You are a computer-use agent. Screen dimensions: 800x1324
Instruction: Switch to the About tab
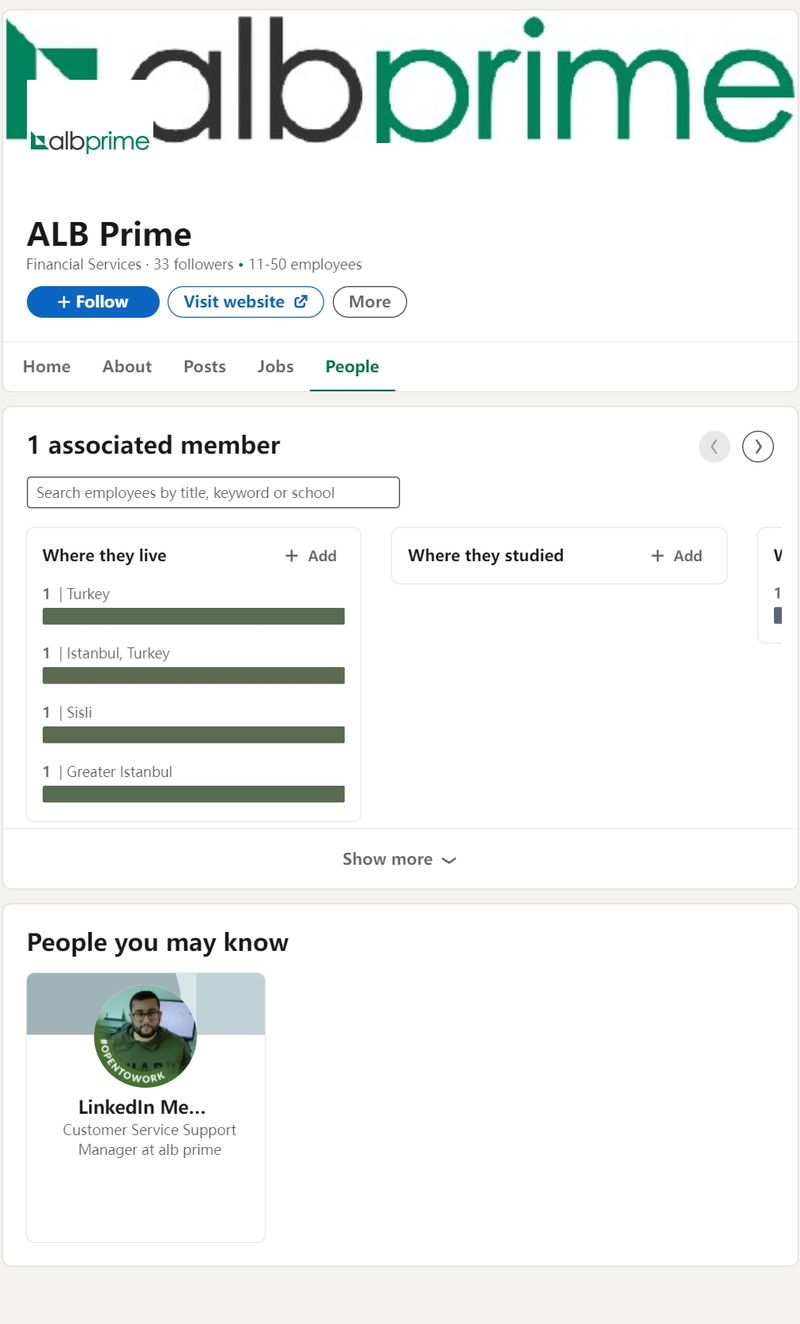pos(127,366)
